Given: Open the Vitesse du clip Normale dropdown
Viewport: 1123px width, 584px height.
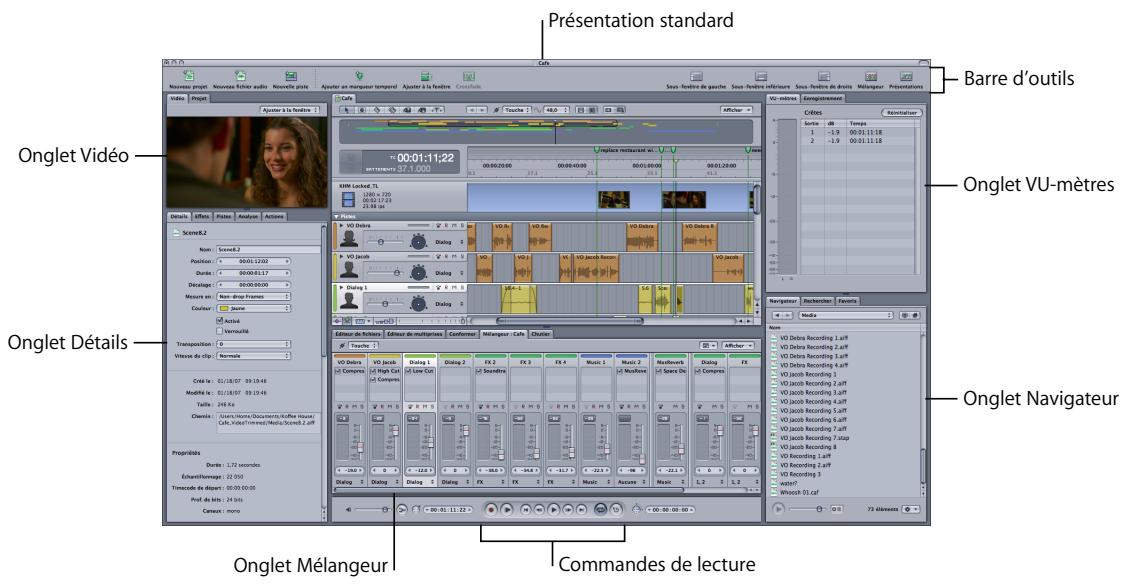Looking at the screenshot, I should click(x=254, y=355).
